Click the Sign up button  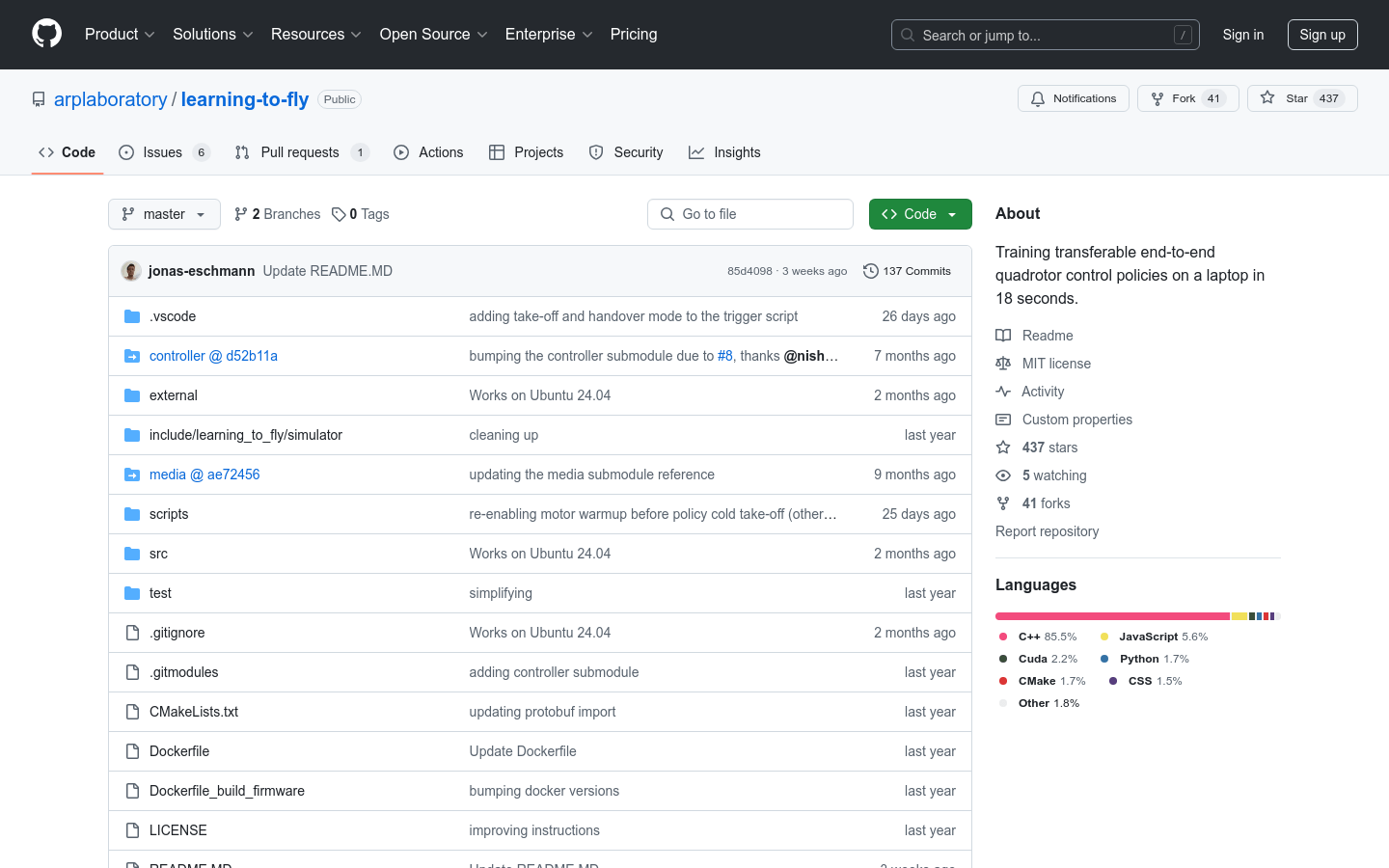[1322, 35]
